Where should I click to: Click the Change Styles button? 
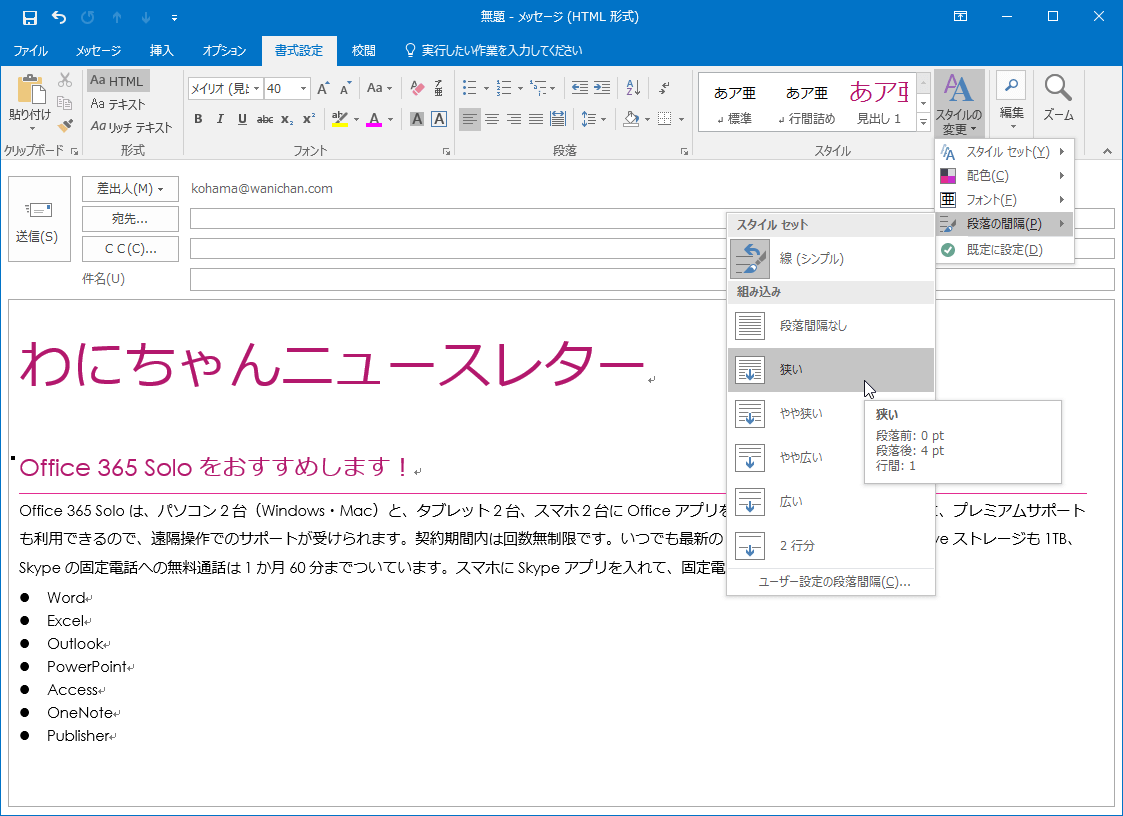[x=959, y=104]
